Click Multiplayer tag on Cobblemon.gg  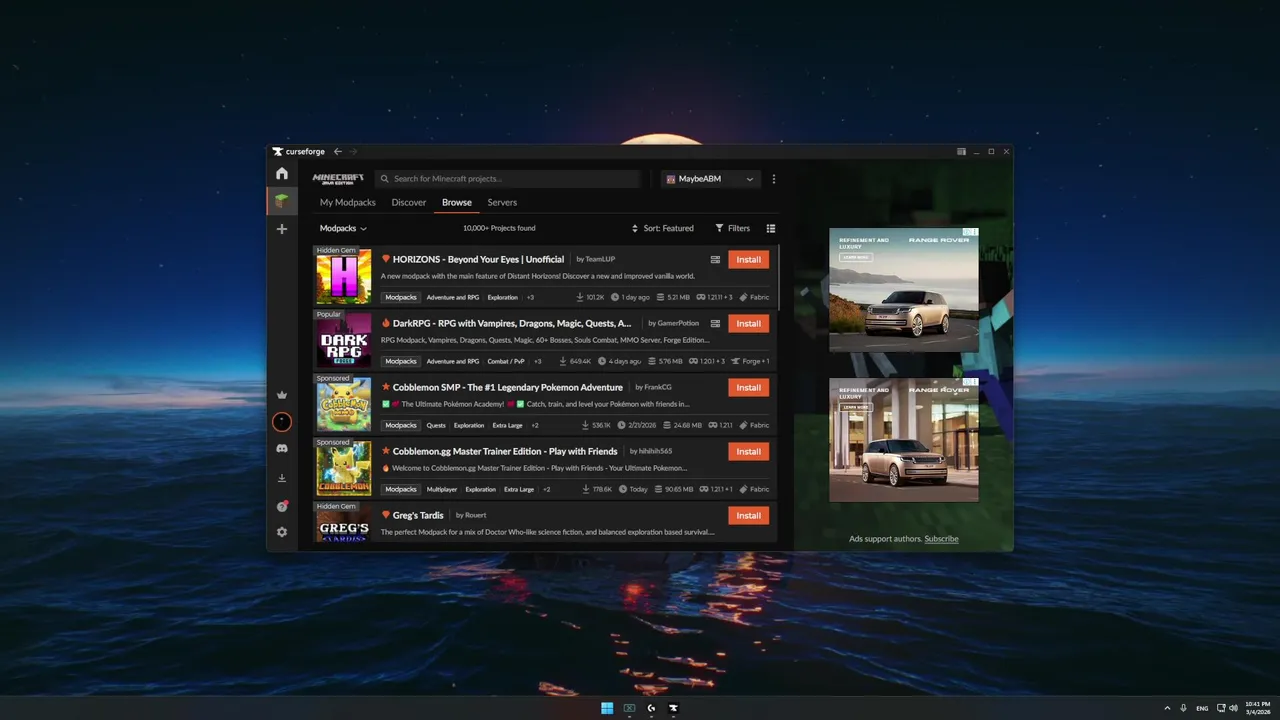(442, 489)
